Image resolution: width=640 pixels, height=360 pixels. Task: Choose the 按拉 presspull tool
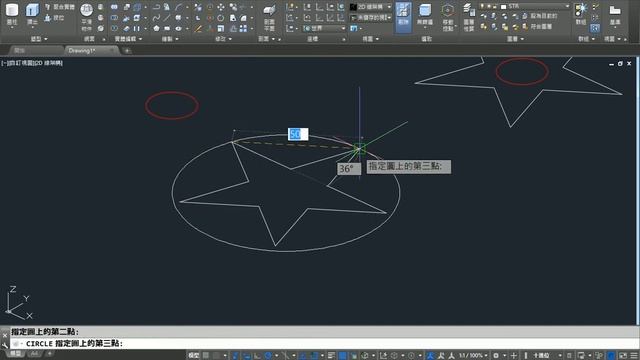[54, 18]
